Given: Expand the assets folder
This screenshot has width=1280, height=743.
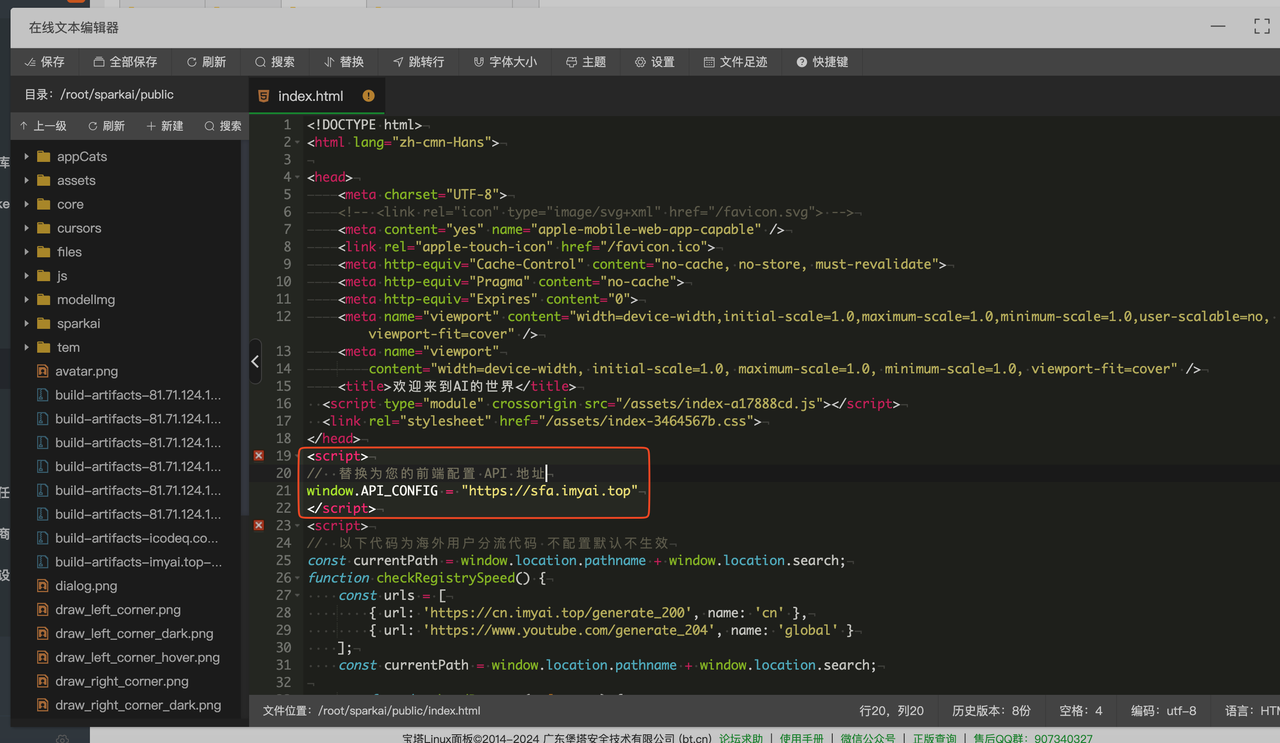Looking at the screenshot, I should click(26, 181).
